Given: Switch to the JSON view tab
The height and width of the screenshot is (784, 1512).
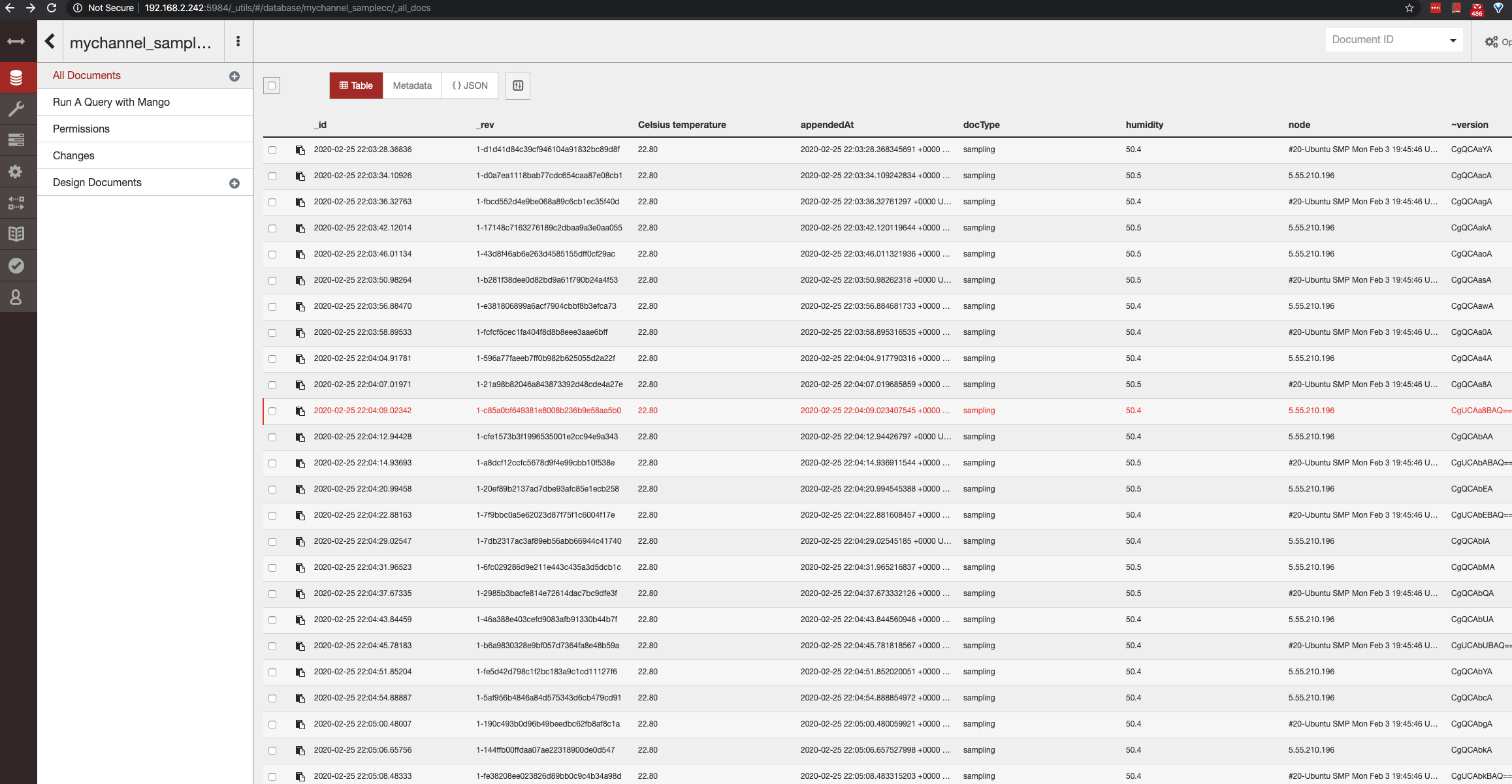Looking at the screenshot, I should 470,86.
